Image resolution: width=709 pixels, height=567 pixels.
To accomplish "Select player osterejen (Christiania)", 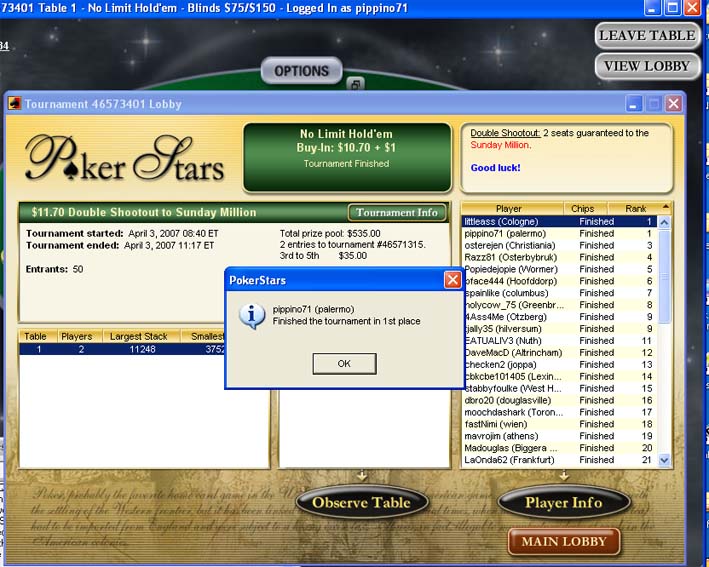I will click(x=559, y=246).
